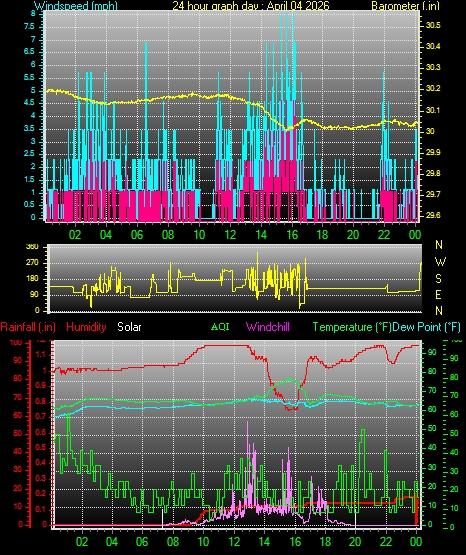Click wind direction scale value 270
This screenshot has height=555, width=466.
click(x=32, y=263)
